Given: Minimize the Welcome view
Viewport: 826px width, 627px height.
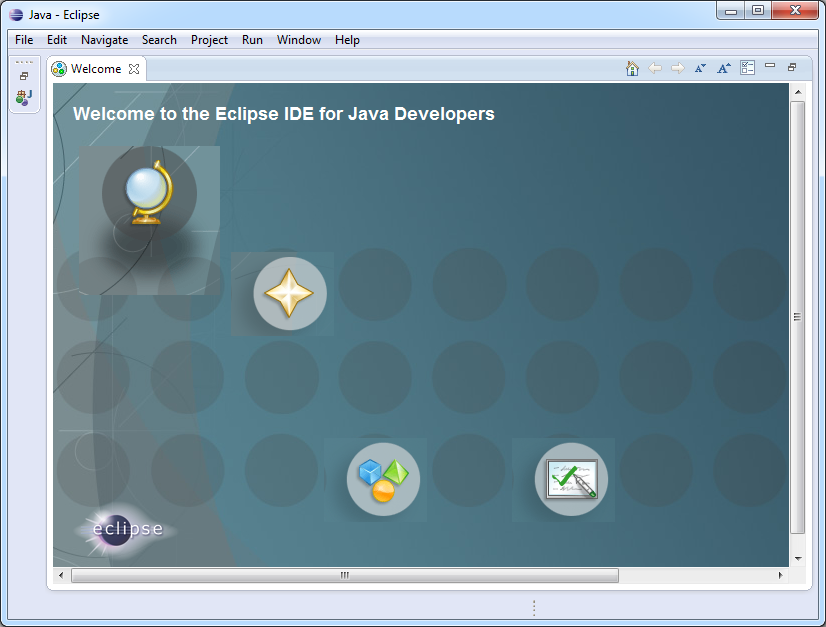Looking at the screenshot, I should pos(770,66).
